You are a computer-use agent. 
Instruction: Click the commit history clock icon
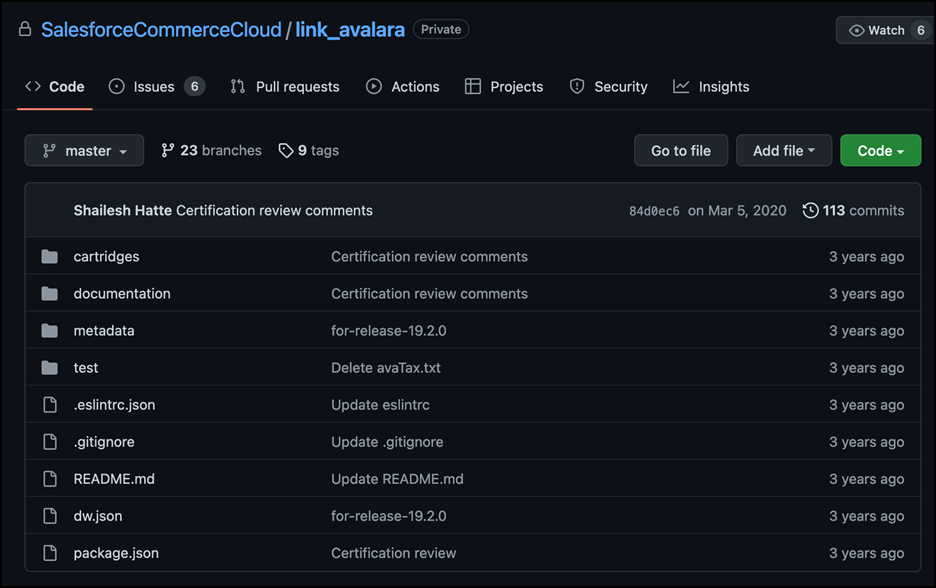[810, 210]
